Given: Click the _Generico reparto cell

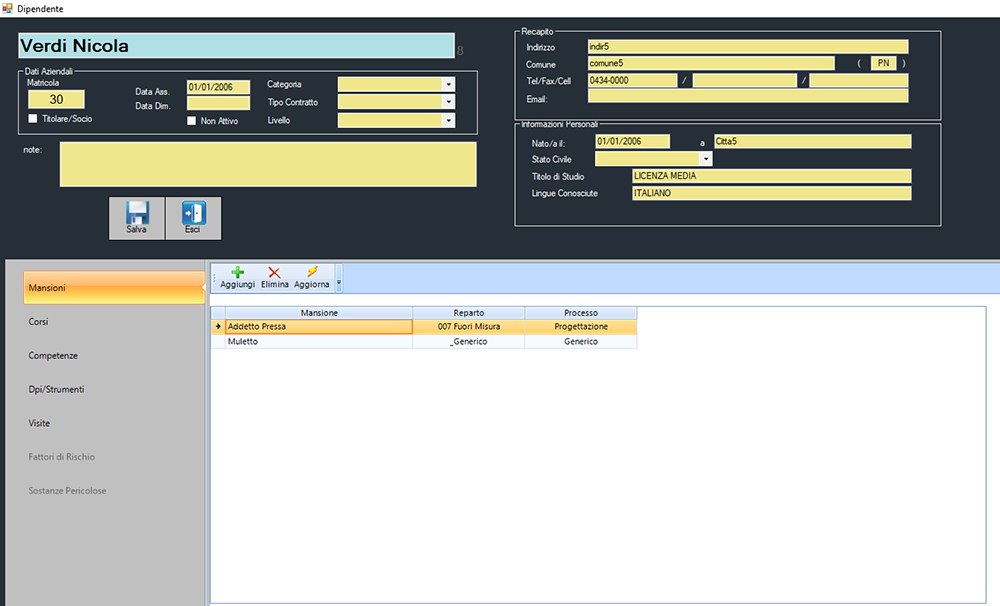Looking at the screenshot, I should pyautogui.click(x=469, y=341).
